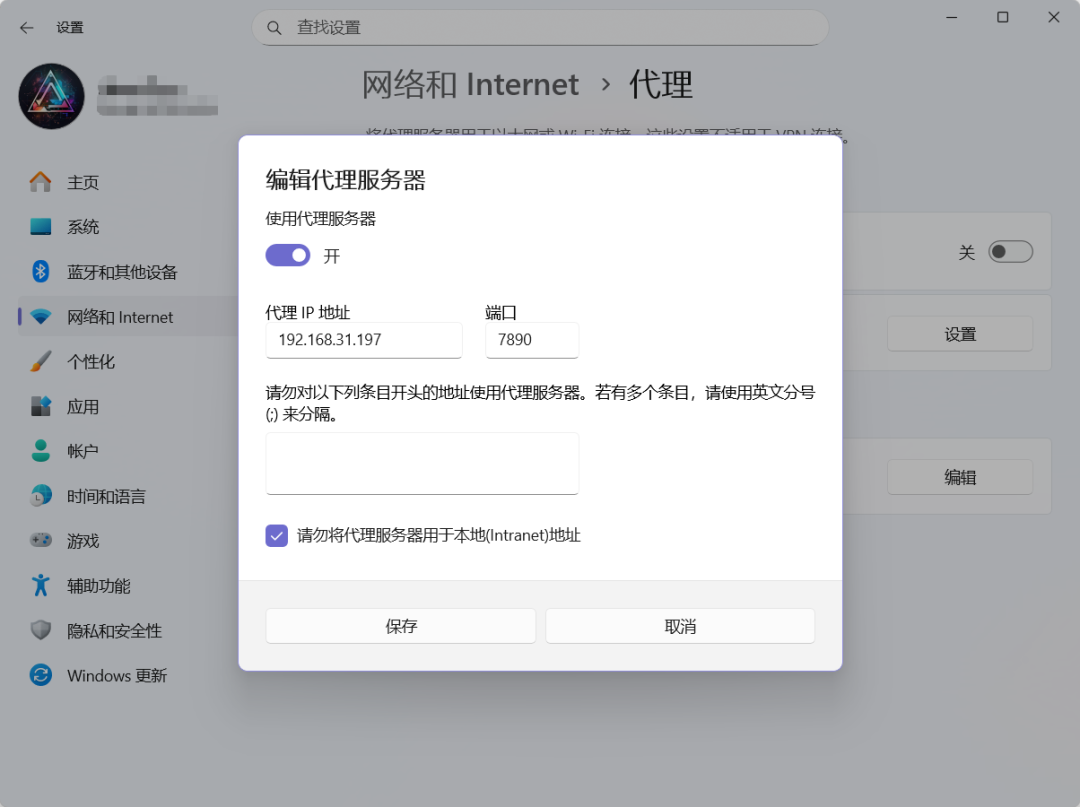The width and height of the screenshot is (1080, 807).
Task: Click inside the 端口 port input field
Action: 531,340
